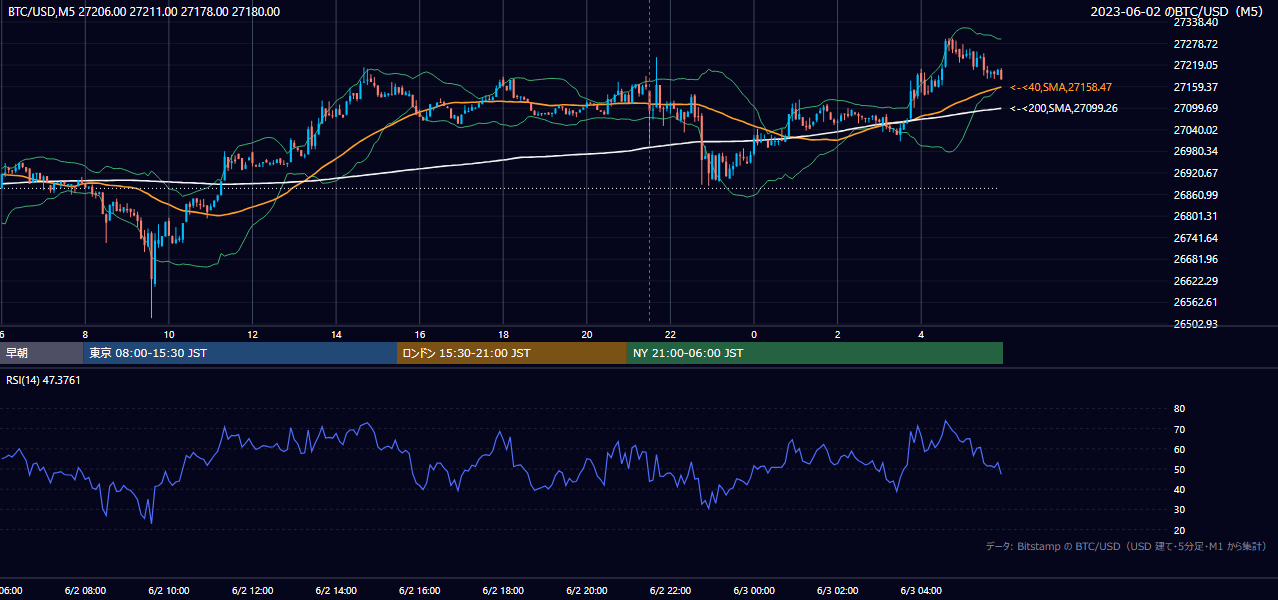Viewport: 1278px width, 600px height.
Task: Click the 6/2 12:00 date axis label
Action: tap(252, 591)
